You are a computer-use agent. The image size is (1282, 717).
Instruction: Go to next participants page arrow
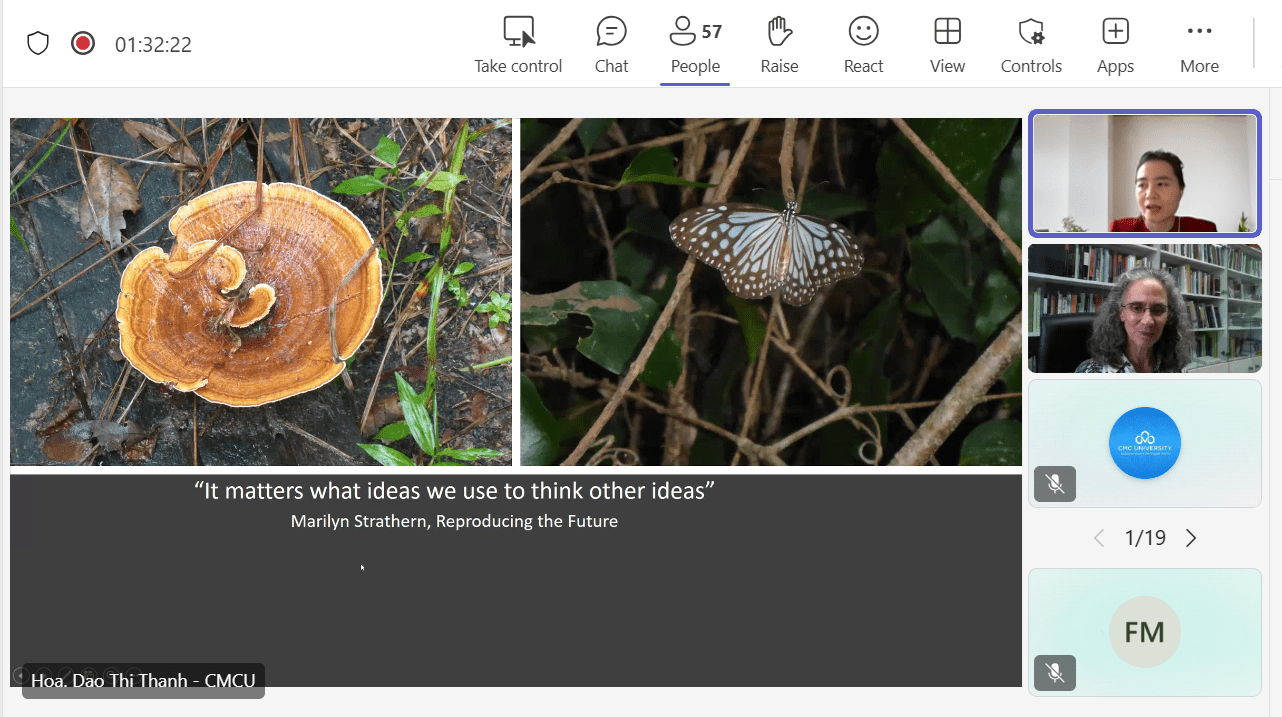pyautogui.click(x=1191, y=538)
